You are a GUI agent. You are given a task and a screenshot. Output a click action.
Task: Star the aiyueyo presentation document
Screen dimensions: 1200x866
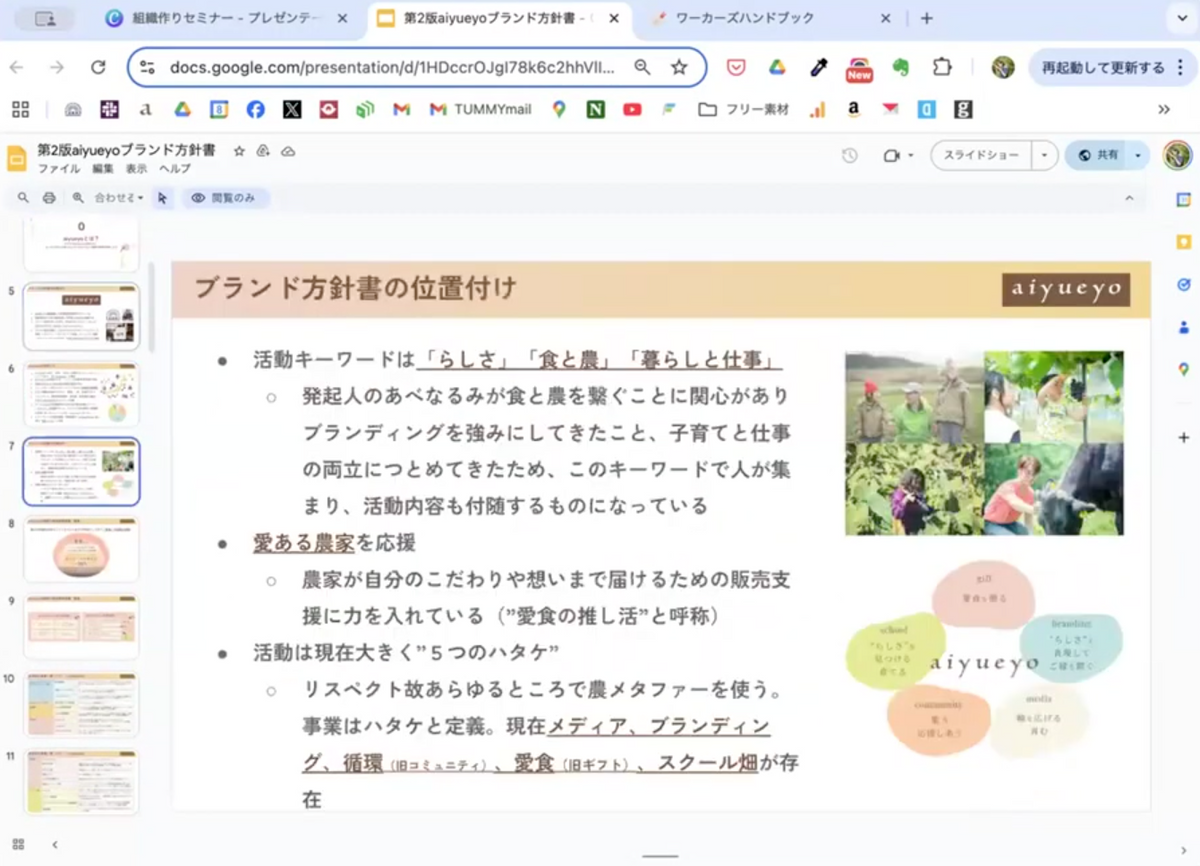click(x=239, y=151)
